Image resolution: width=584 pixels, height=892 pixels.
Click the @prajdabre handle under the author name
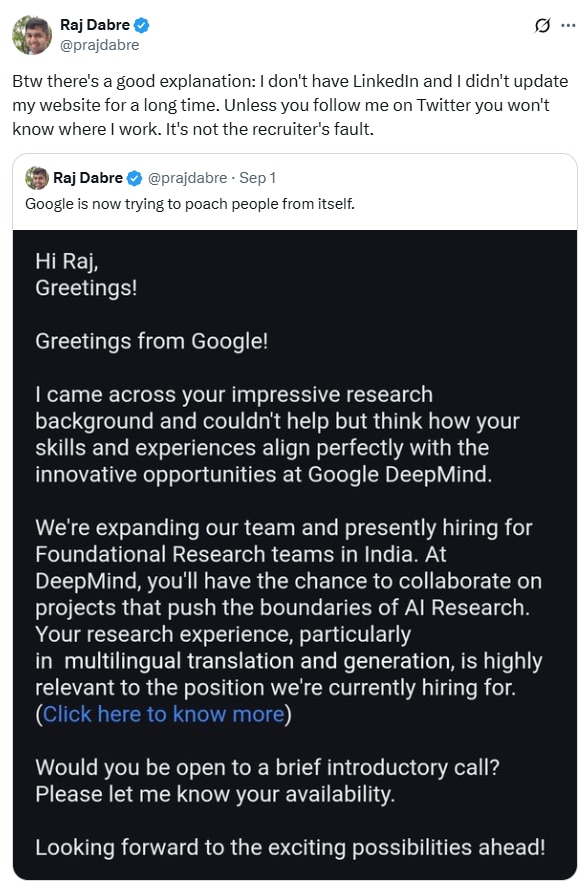click(100, 45)
